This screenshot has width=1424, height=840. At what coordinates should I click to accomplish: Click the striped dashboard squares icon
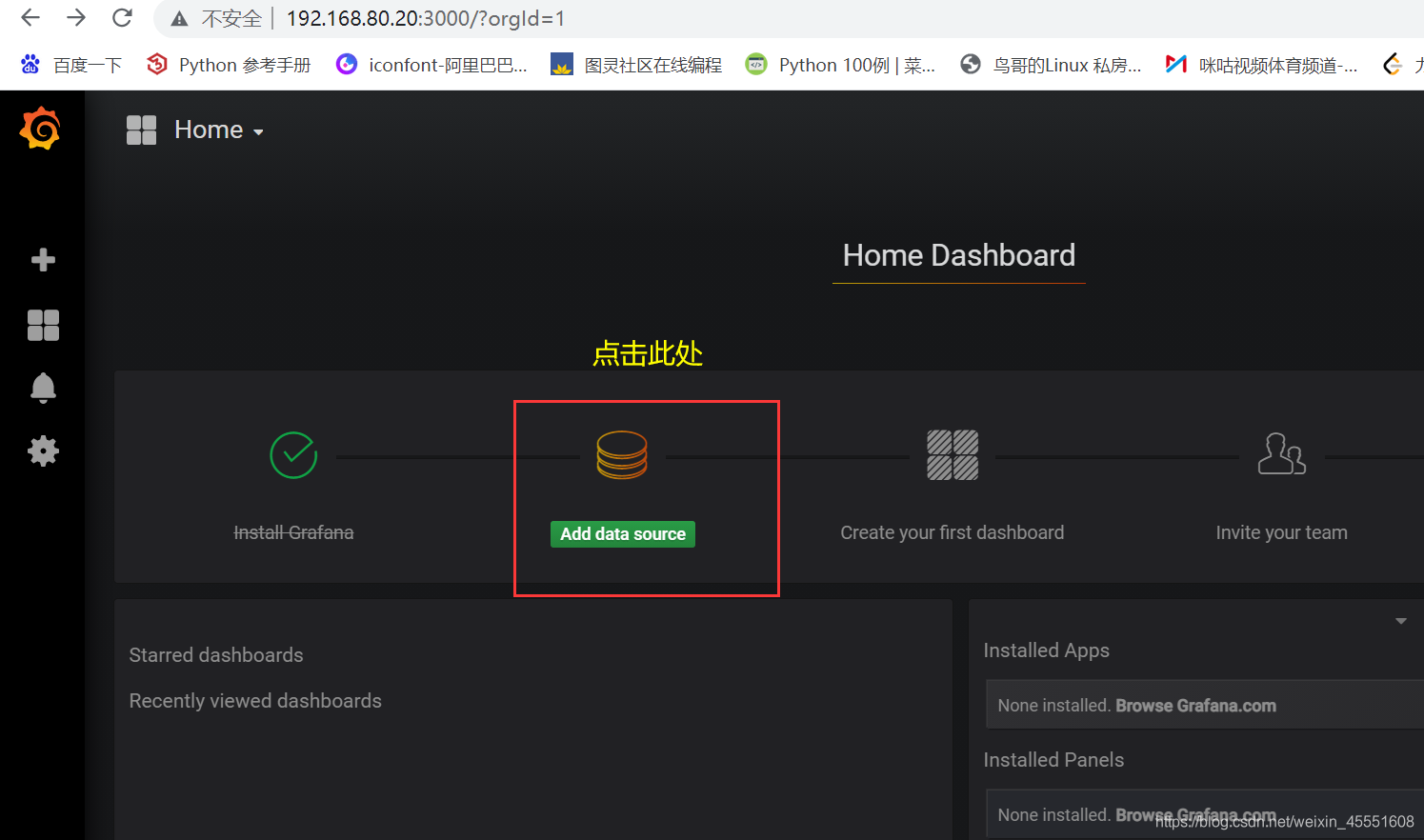point(953,454)
